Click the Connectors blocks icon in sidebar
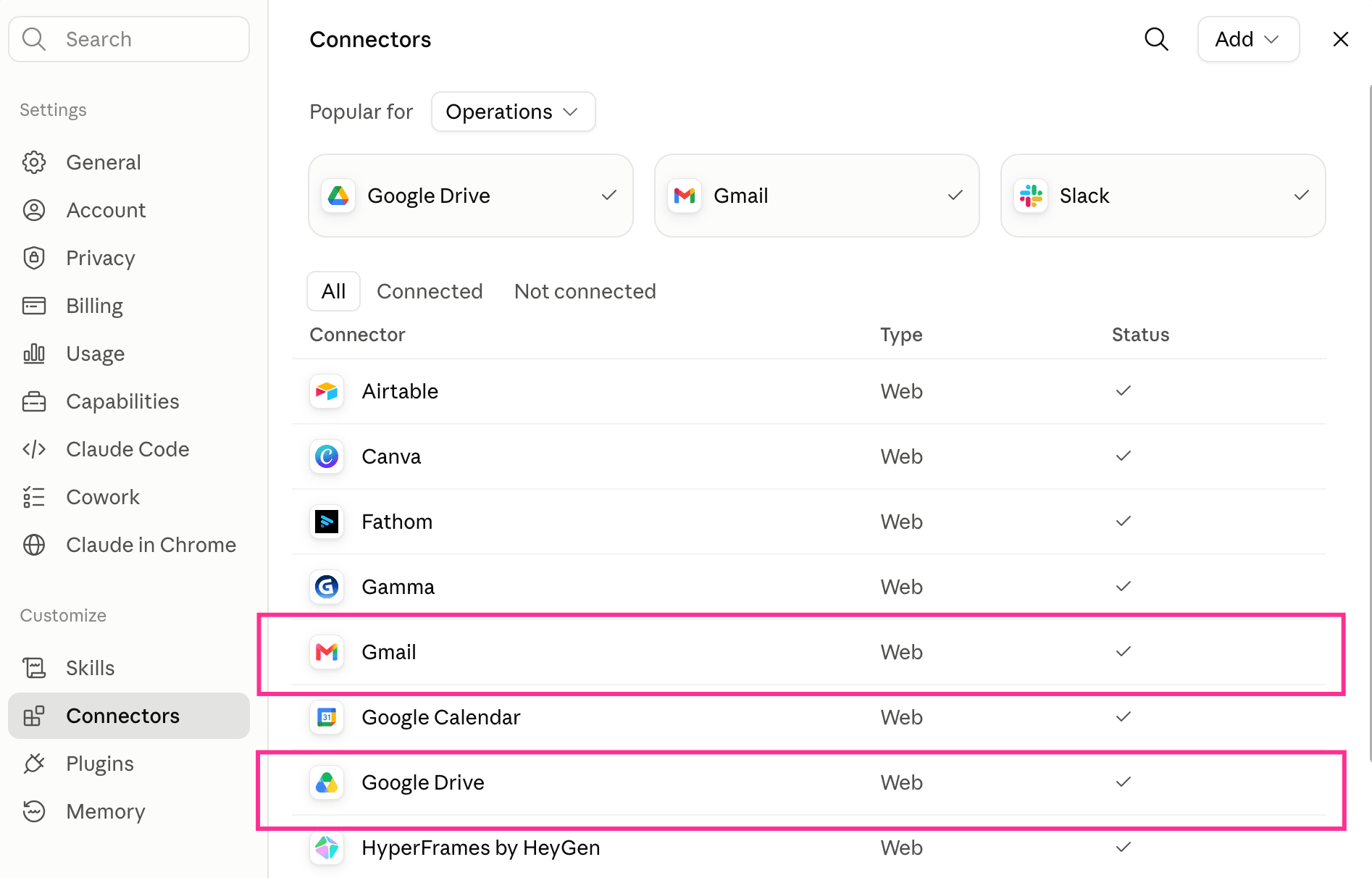 click(34, 716)
